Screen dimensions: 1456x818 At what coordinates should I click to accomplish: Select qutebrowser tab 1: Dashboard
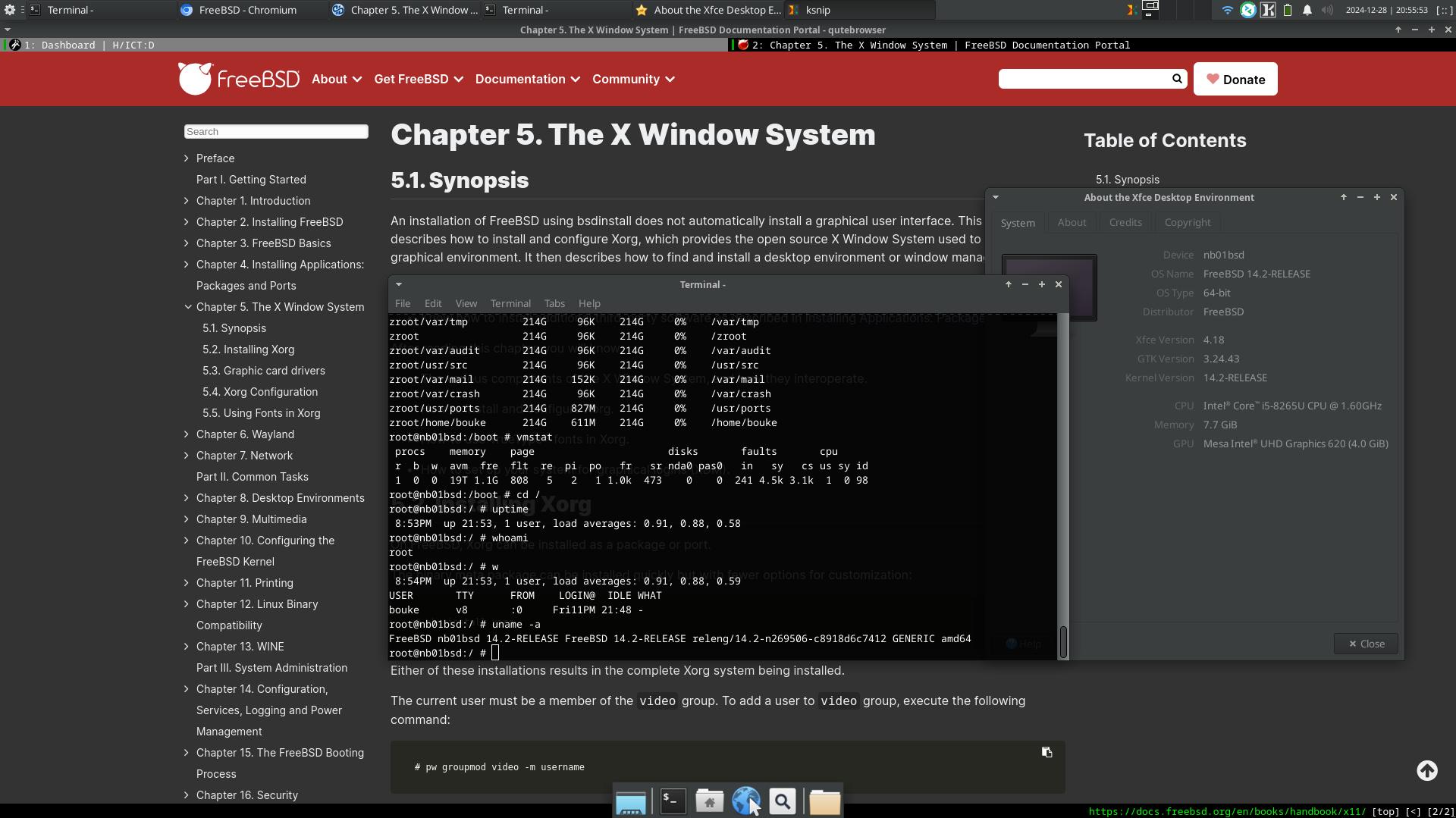coord(364,45)
